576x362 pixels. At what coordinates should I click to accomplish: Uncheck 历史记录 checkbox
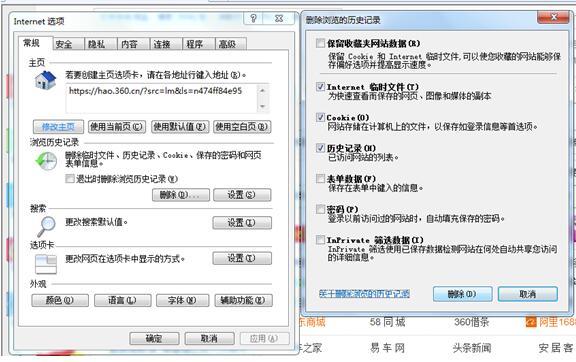pyautogui.click(x=320, y=148)
